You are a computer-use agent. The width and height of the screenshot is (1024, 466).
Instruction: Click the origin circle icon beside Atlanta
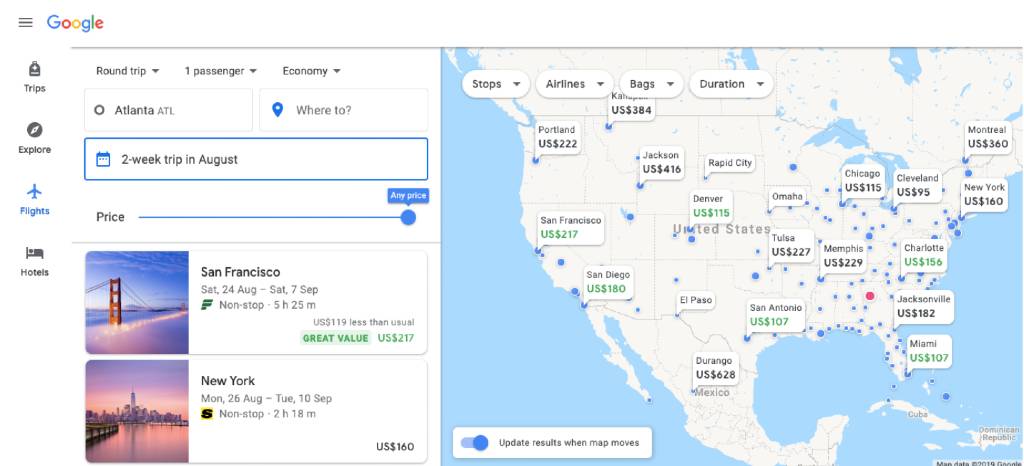tap(99, 110)
